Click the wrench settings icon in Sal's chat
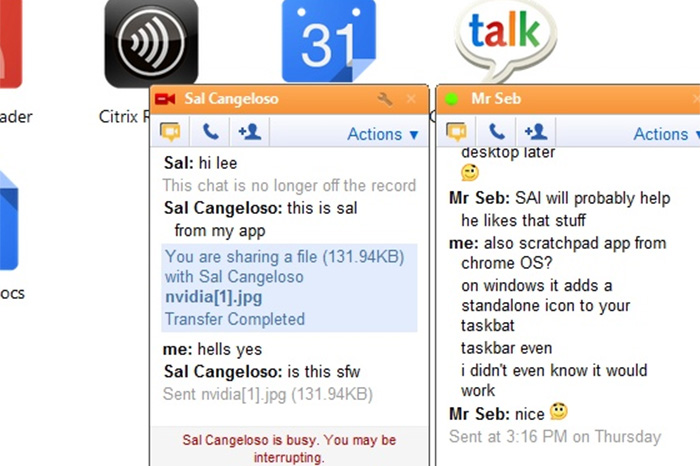This screenshot has width=700, height=466. [384, 99]
